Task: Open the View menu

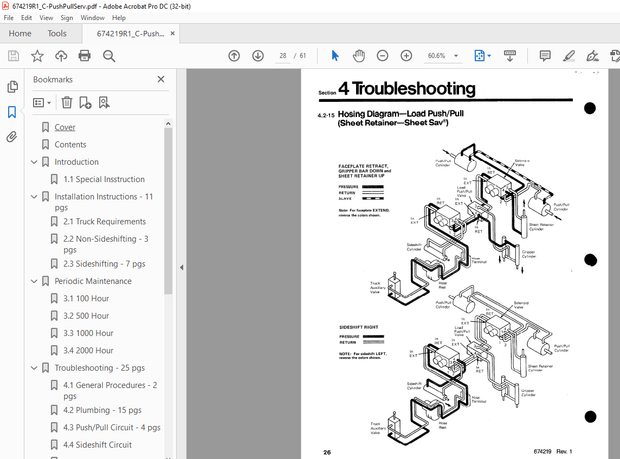Action: coord(46,18)
